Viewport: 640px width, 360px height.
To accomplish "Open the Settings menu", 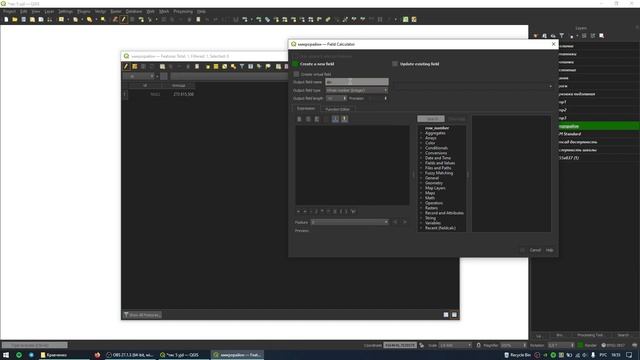I will [65, 11].
